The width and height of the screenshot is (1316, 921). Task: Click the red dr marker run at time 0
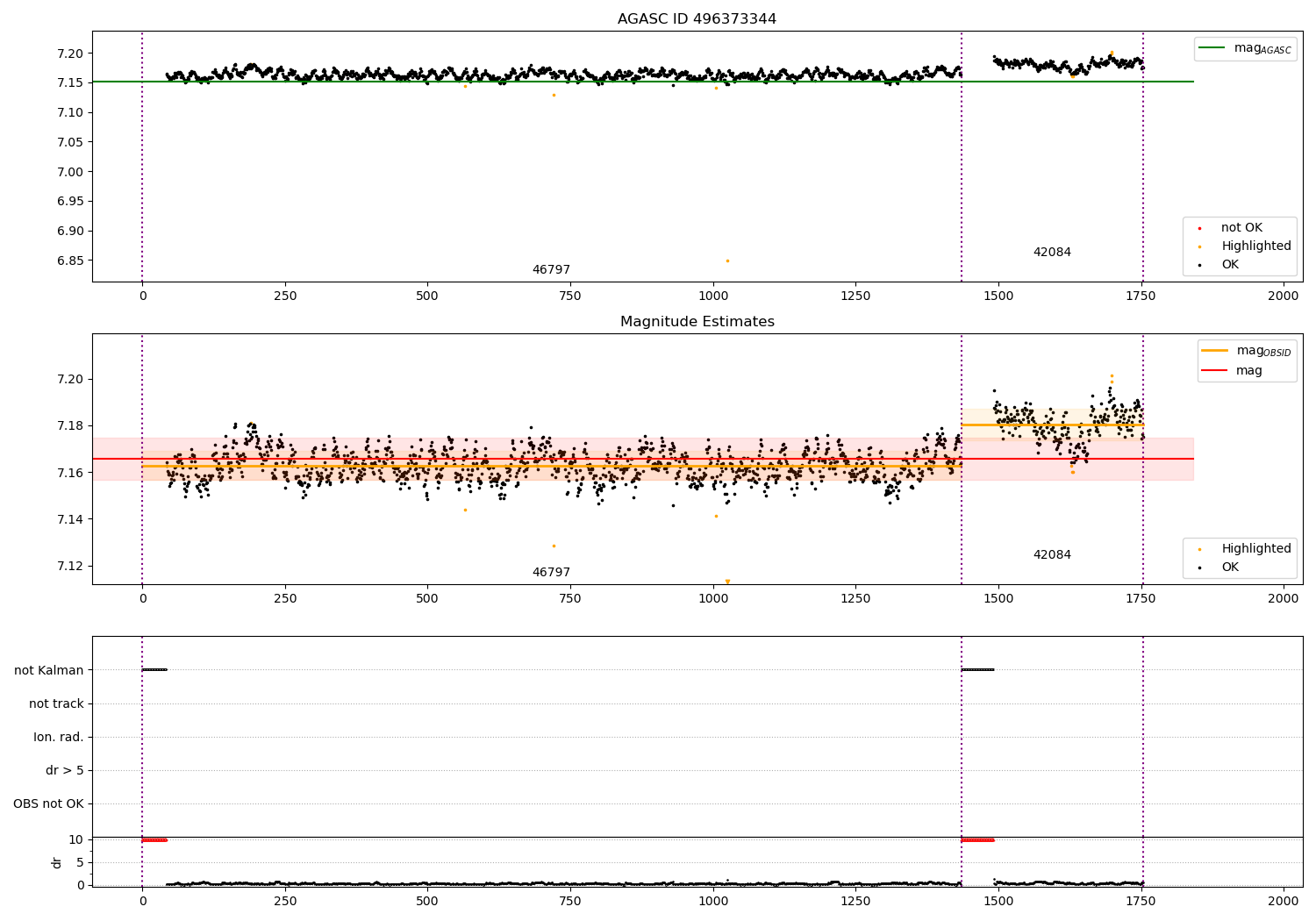(x=154, y=840)
